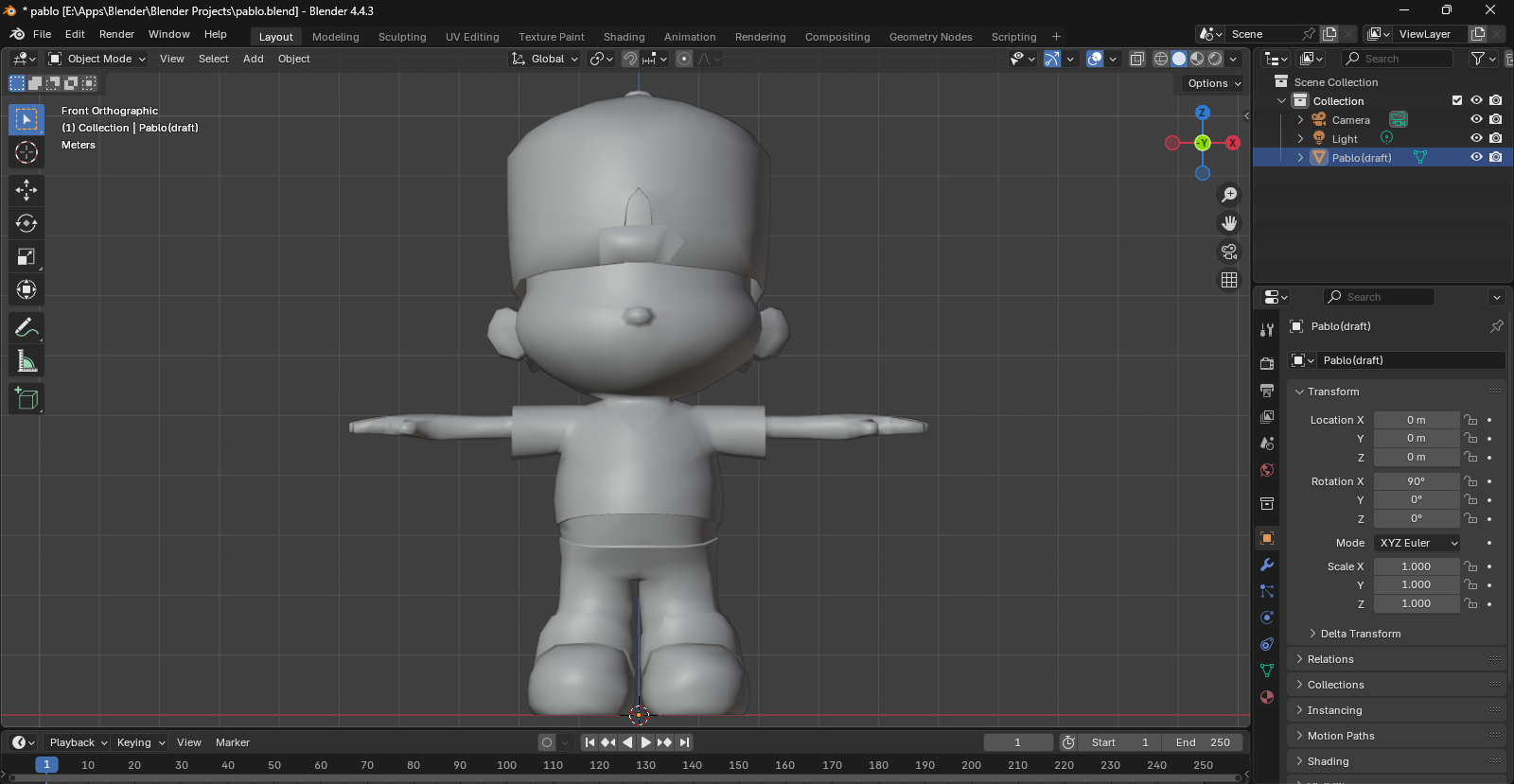The width and height of the screenshot is (1514, 784).
Task: Toggle viewport overlays
Action: point(1095,59)
